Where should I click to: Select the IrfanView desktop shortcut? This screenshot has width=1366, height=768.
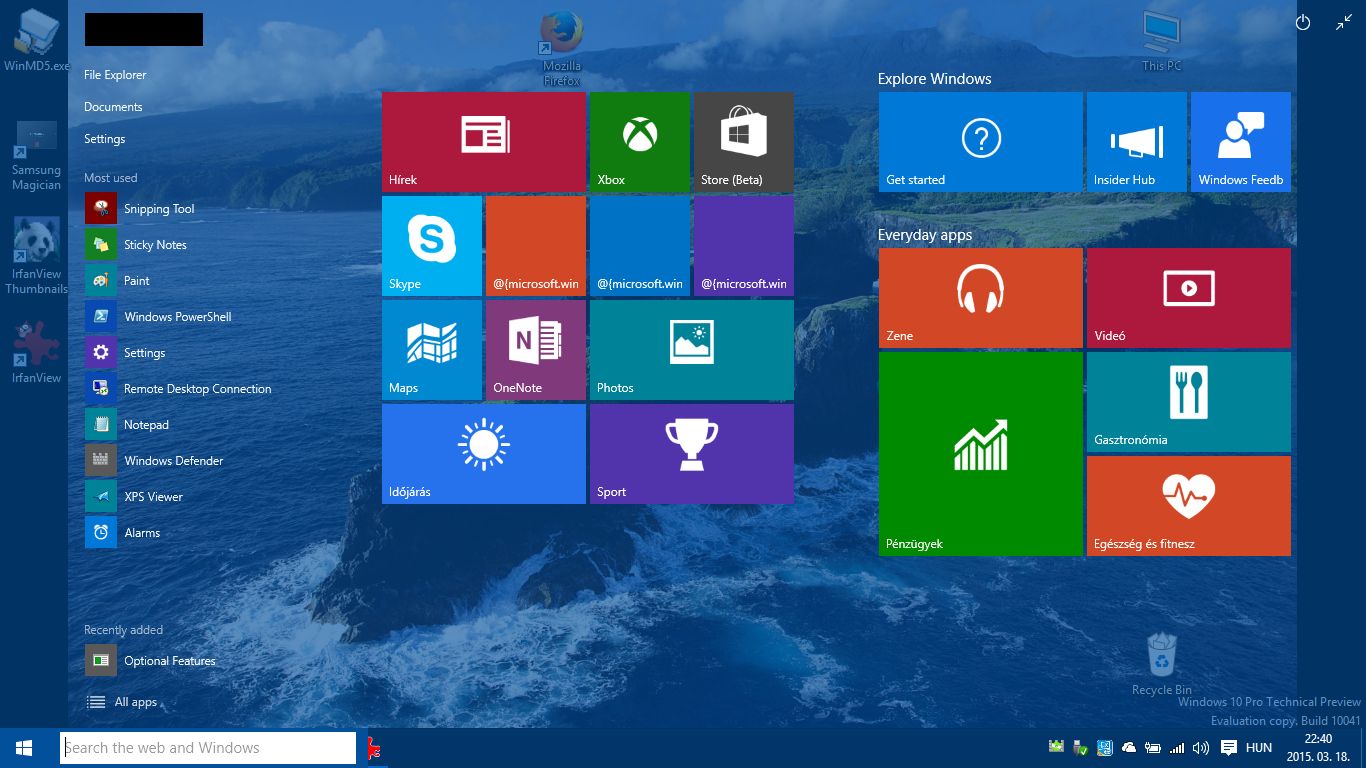click(x=36, y=352)
